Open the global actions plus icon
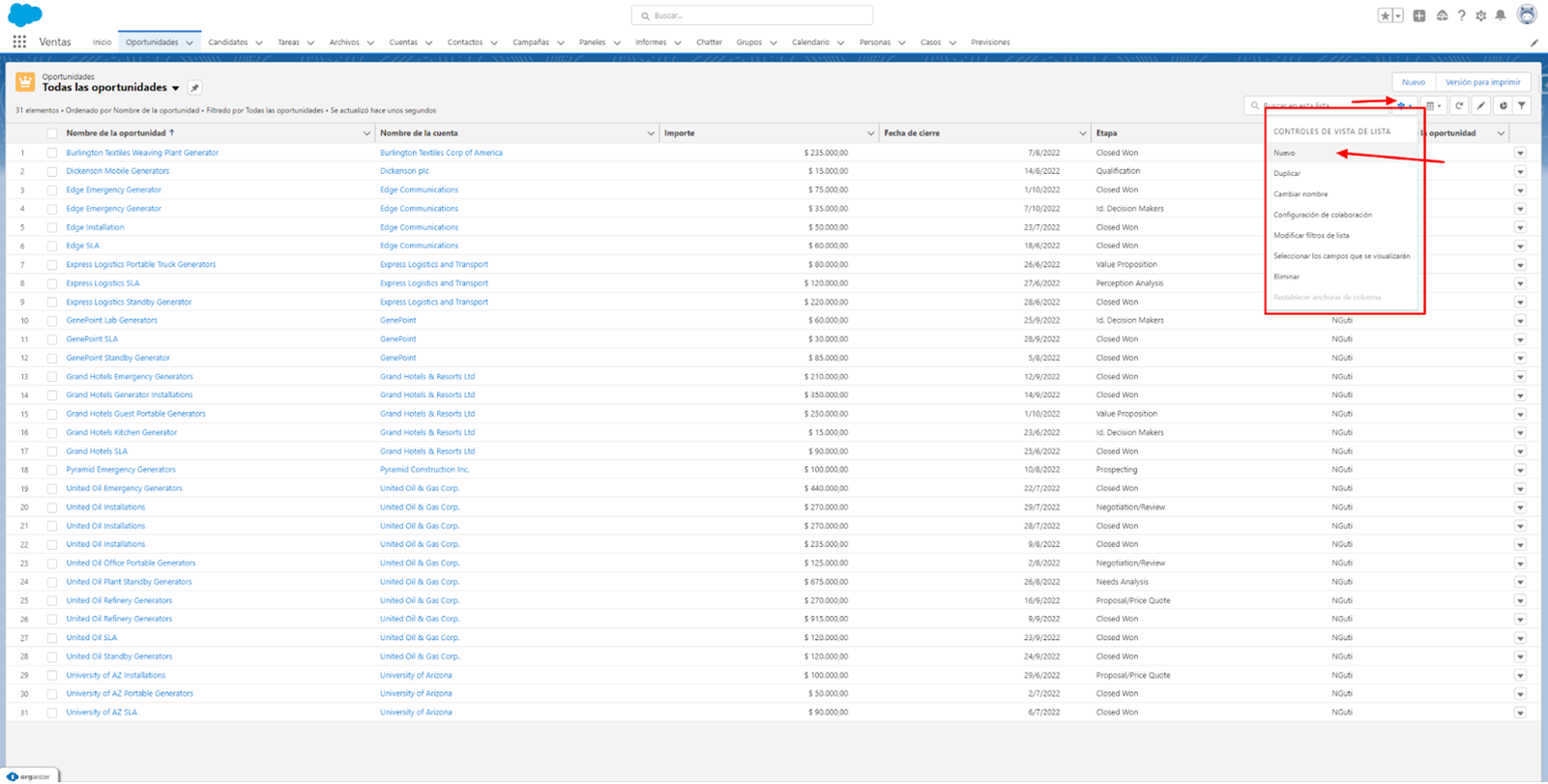 pyautogui.click(x=1418, y=15)
